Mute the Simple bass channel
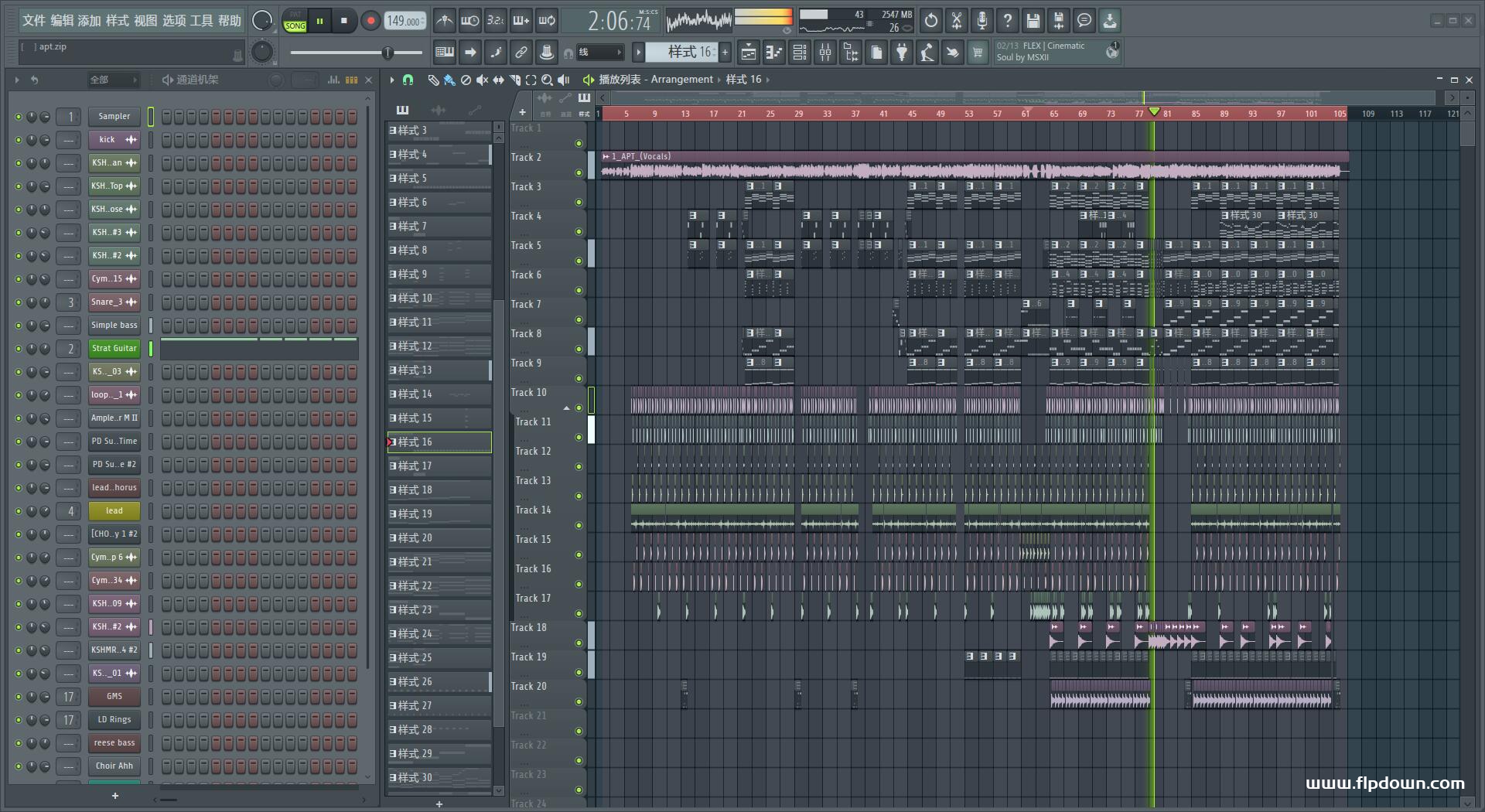 (x=19, y=326)
